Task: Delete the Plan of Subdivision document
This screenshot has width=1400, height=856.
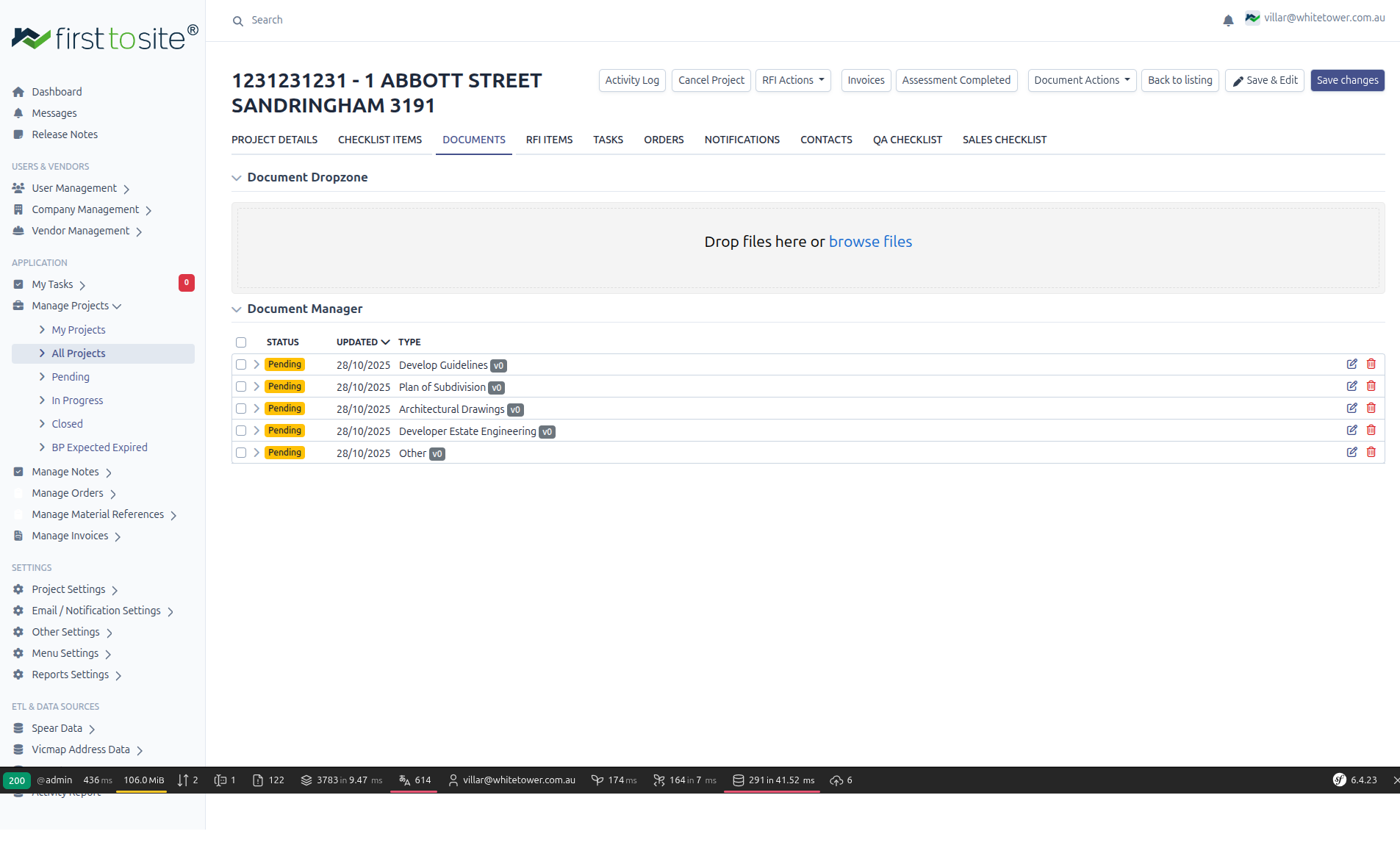Action: [x=1371, y=385]
